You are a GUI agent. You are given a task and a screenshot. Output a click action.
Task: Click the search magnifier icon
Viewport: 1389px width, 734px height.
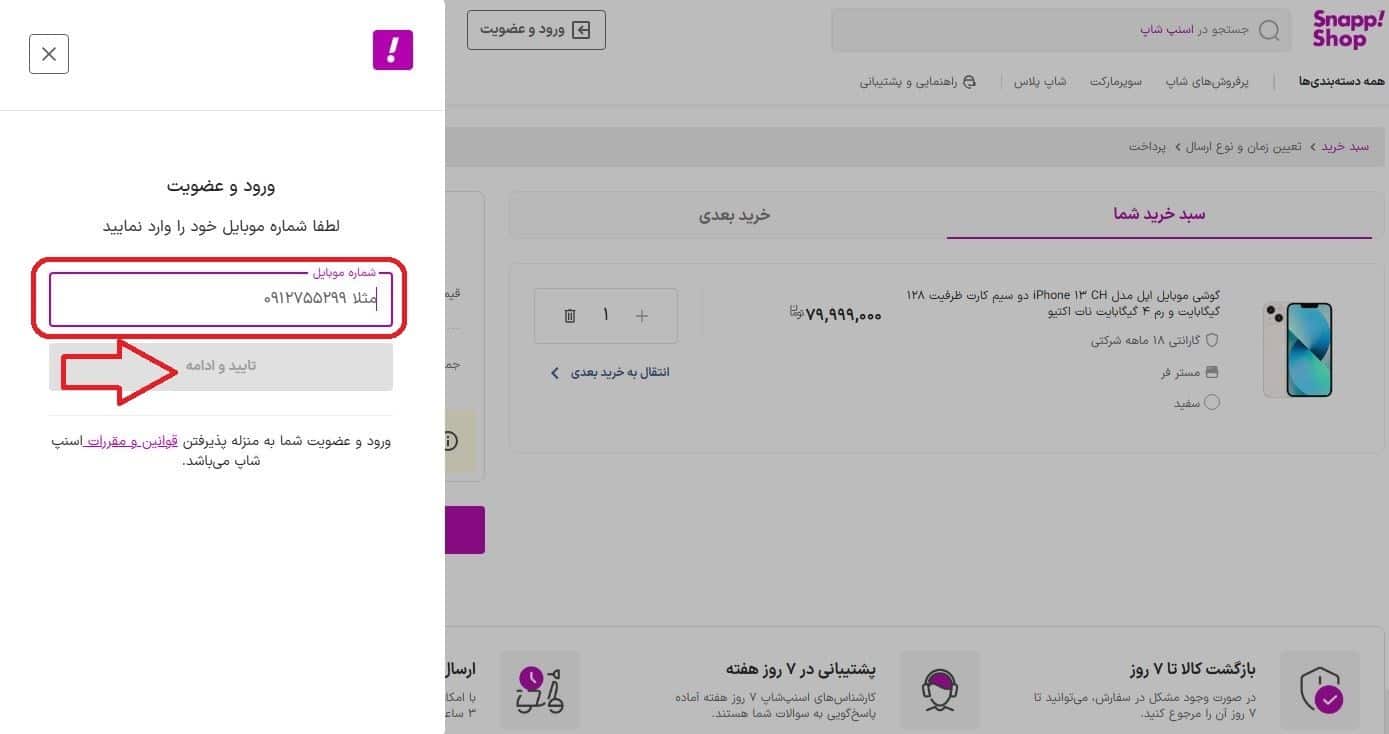pyautogui.click(x=1268, y=30)
